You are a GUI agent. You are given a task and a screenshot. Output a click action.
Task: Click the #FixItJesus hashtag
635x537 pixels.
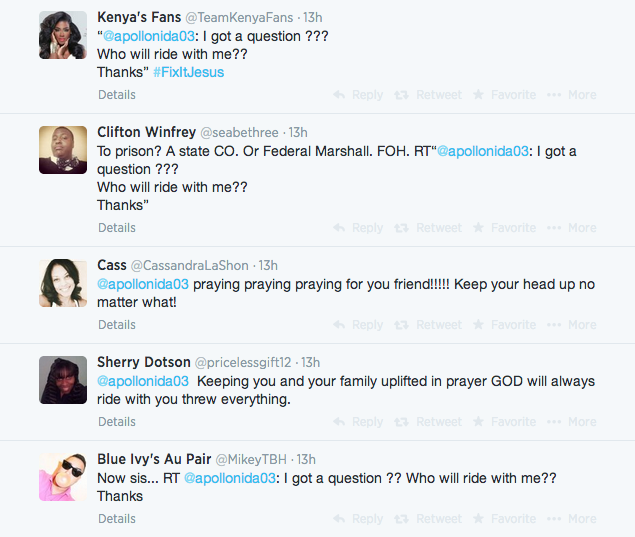pyautogui.click(x=188, y=72)
